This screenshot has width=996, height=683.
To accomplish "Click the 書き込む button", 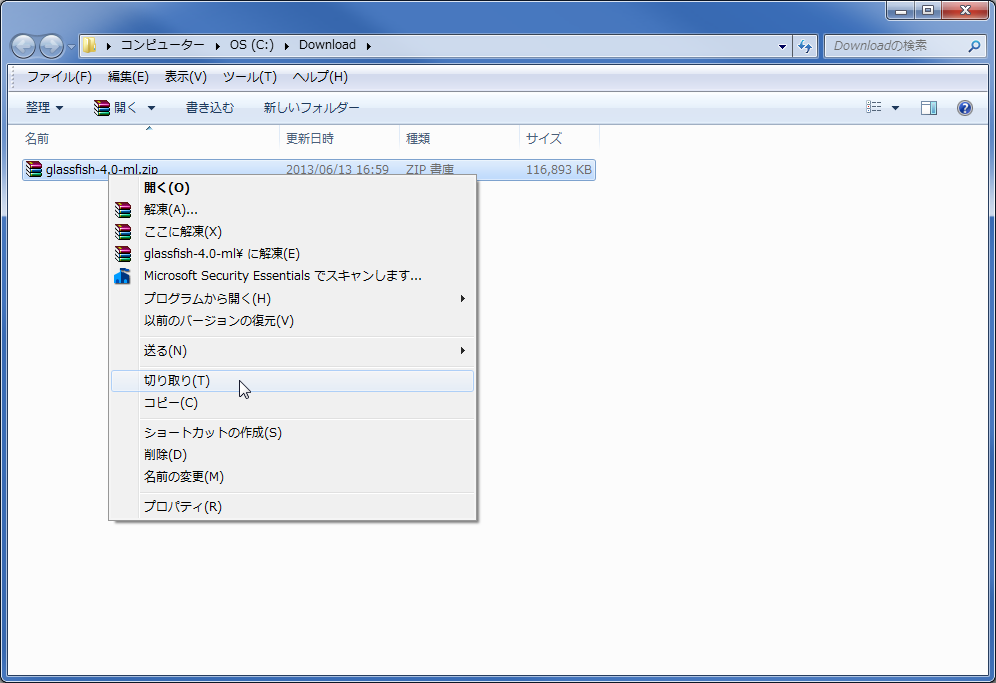I will (210, 107).
